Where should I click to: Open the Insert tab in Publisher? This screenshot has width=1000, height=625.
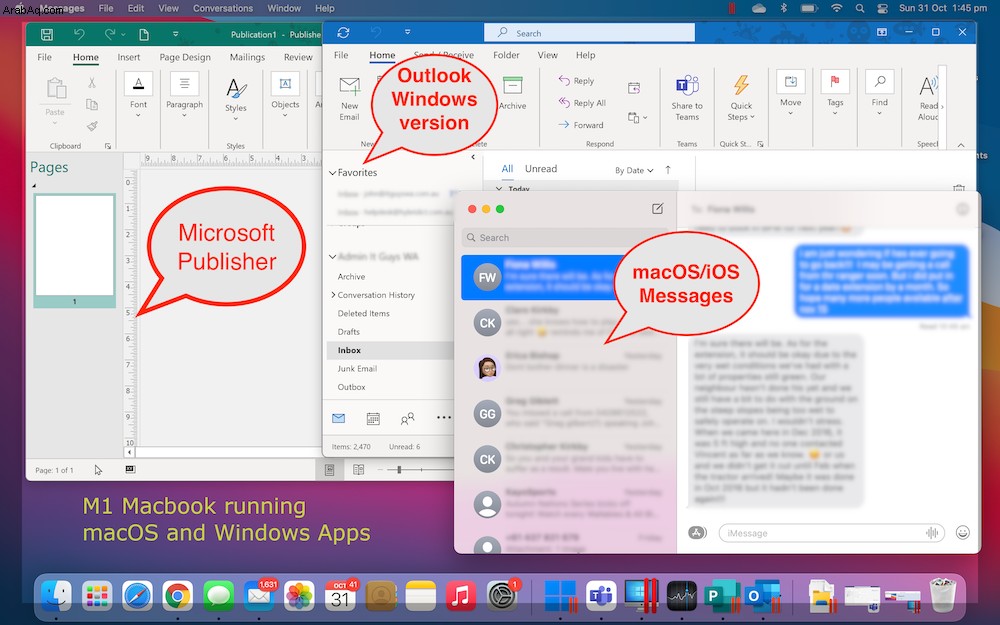click(x=129, y=57)
